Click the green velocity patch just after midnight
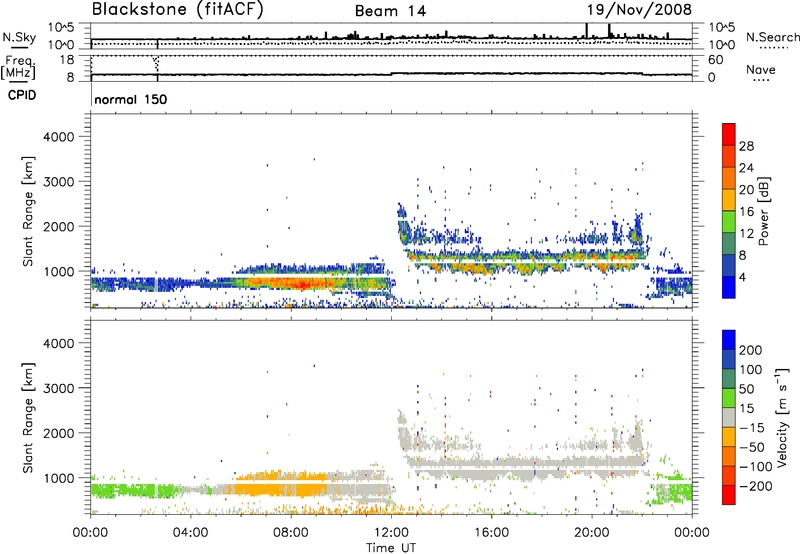 133,491
